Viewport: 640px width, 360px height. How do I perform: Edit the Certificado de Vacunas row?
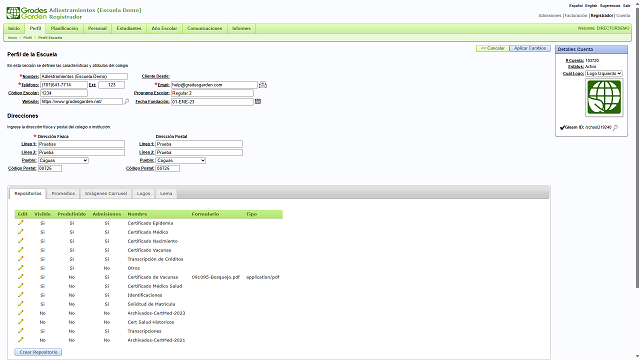point(20,277)
